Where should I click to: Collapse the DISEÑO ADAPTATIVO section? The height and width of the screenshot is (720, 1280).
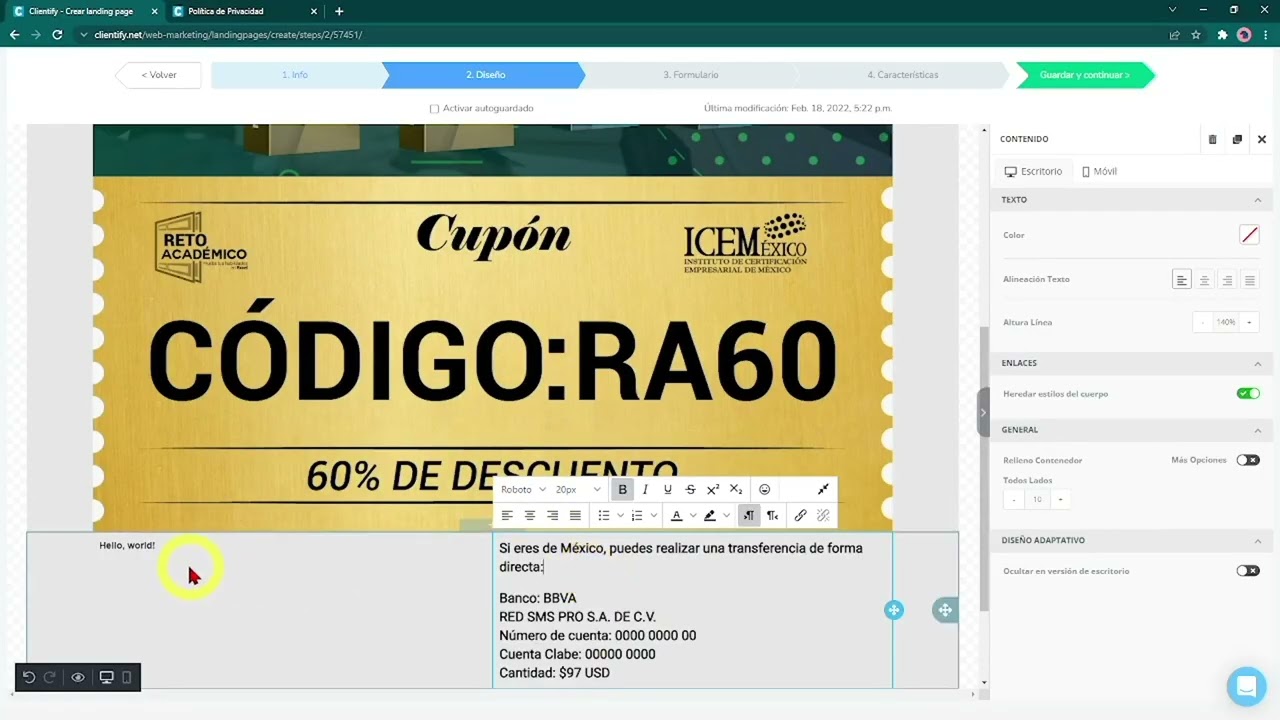(x=1258, y=541)
